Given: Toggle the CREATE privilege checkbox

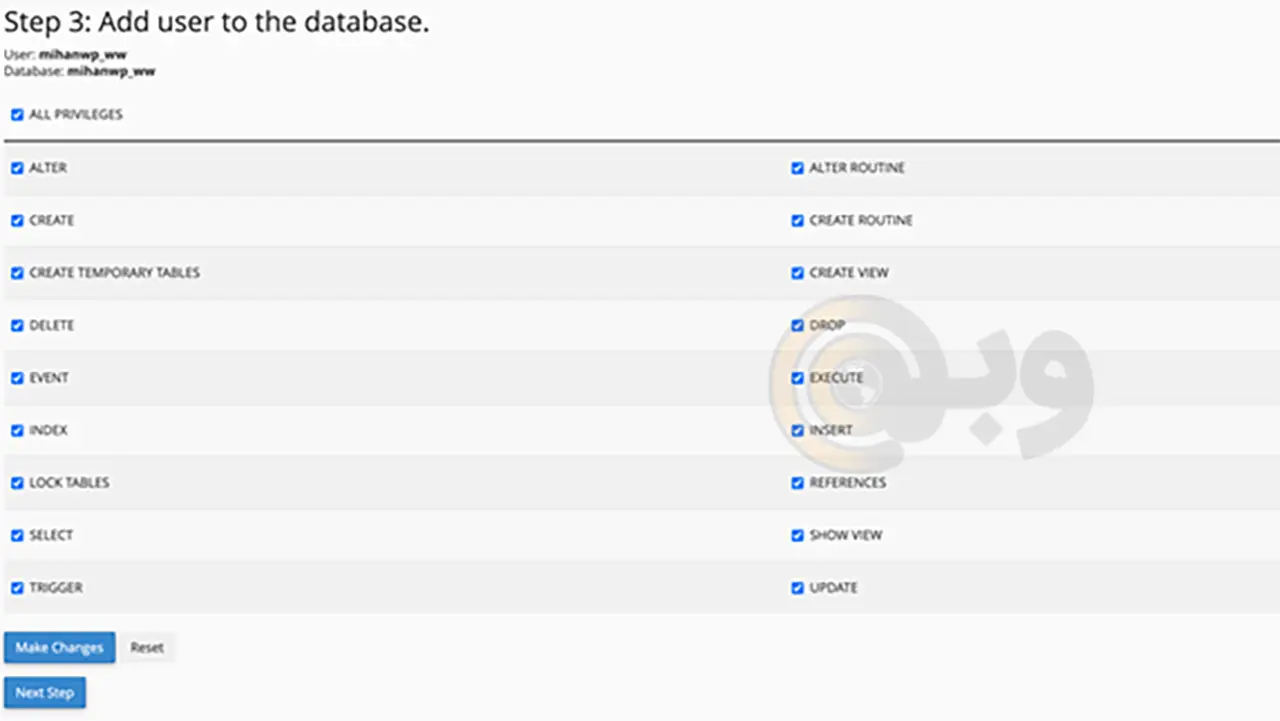Looking at the screenshot, I should 17,221.
